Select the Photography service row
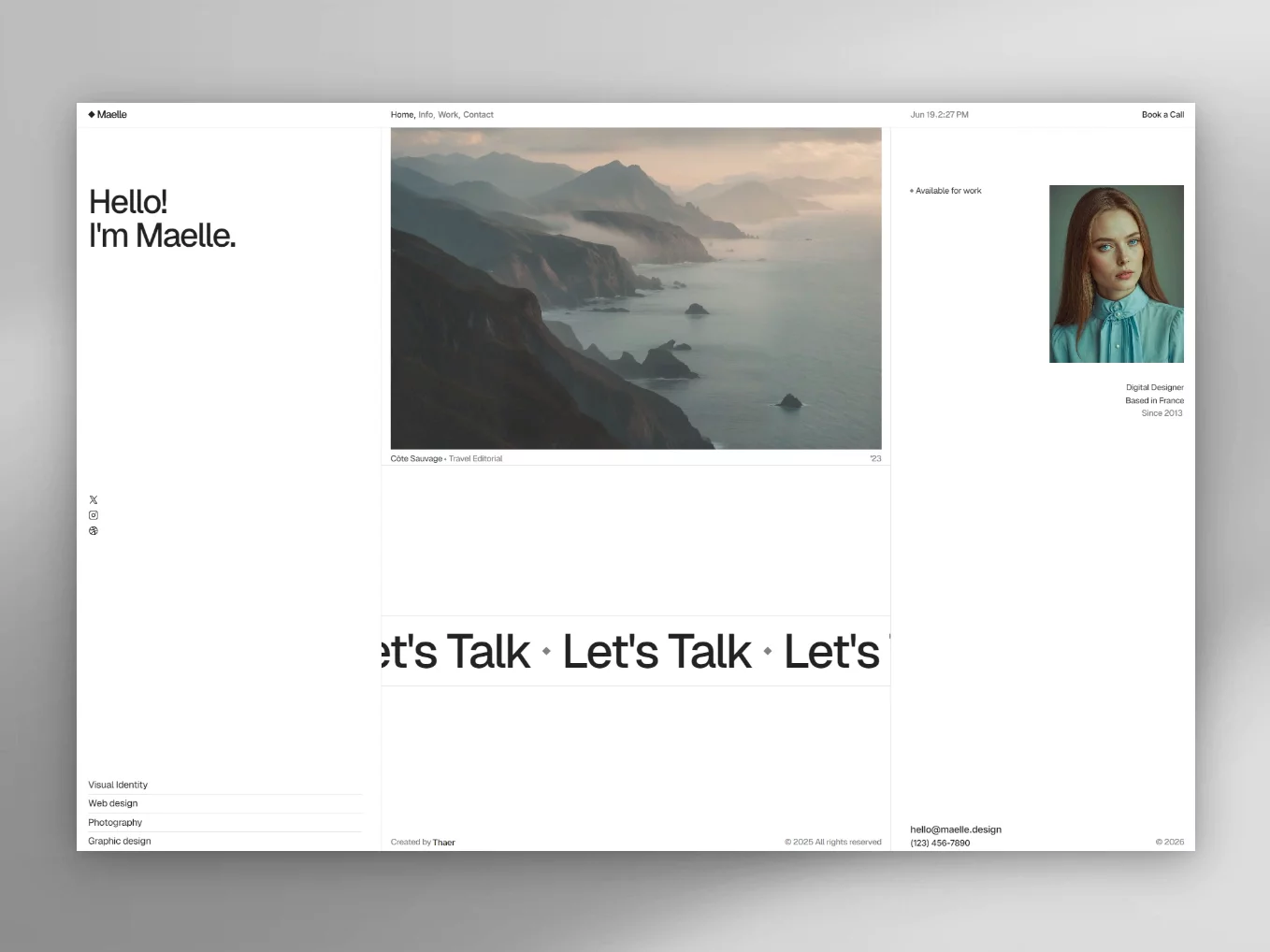Screen dimensions: 1270x952 (225, 822)
